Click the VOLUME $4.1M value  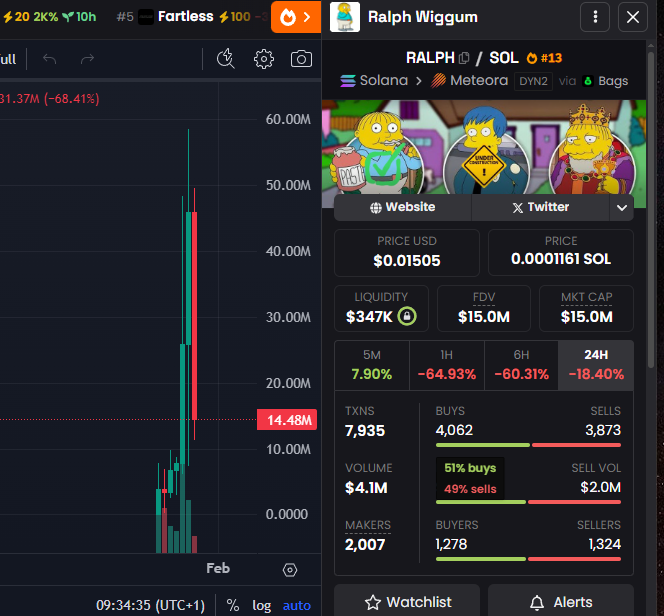coord(366,488)
